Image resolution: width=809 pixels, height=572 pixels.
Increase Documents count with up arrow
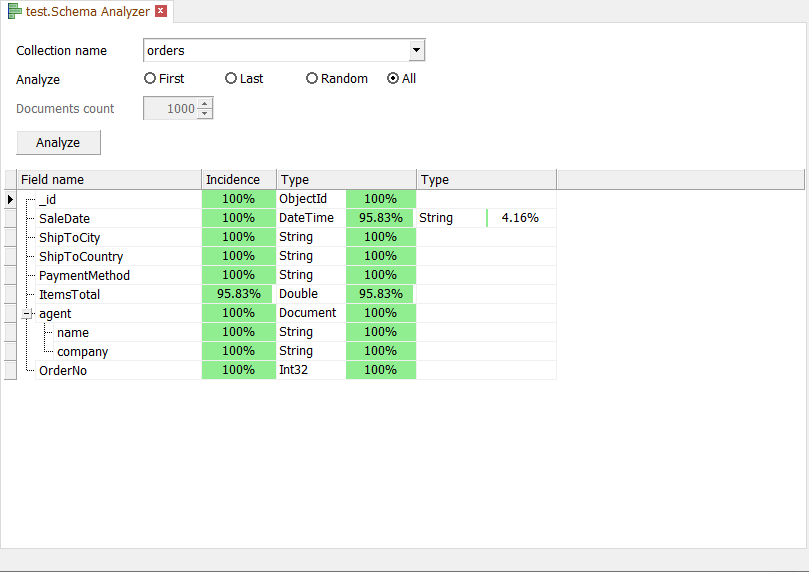pyautogui.click(x=205, y=104)
